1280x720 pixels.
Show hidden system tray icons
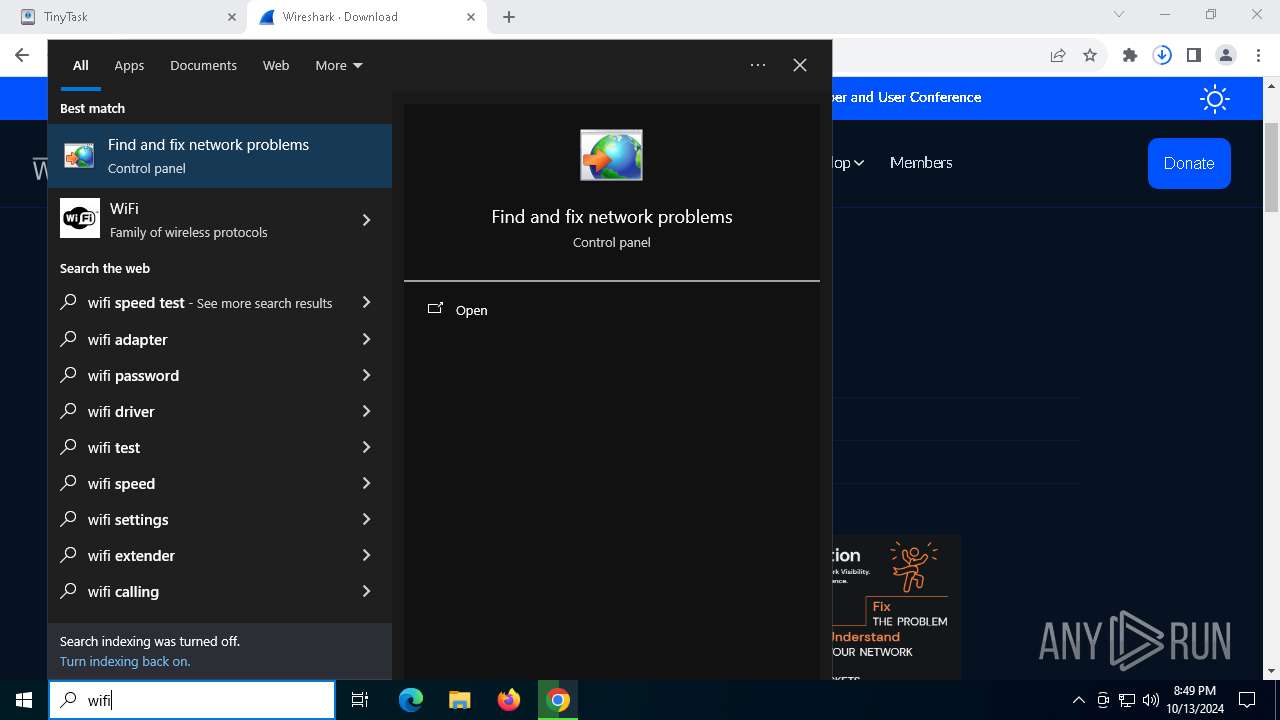[x=1078, y=700]
